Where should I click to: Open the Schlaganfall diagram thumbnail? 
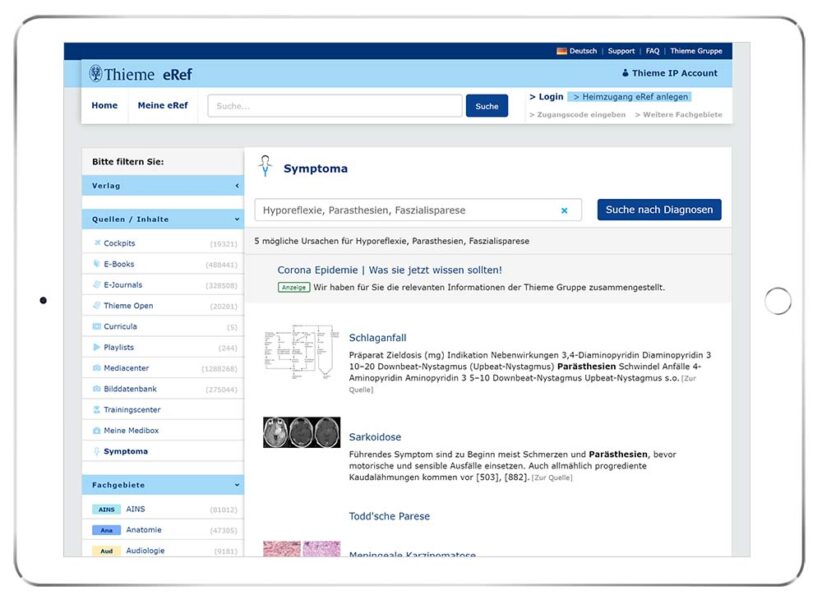[301, 352]
